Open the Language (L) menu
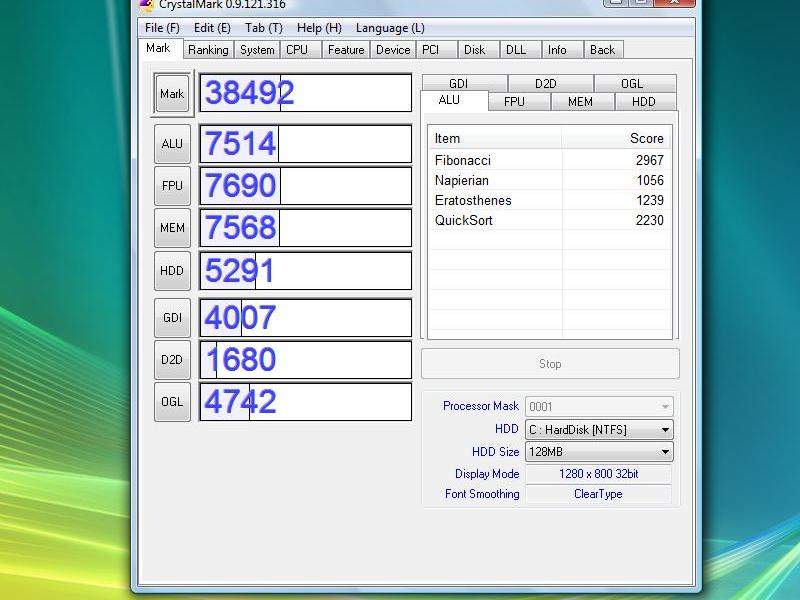 (x=390, y=28)
